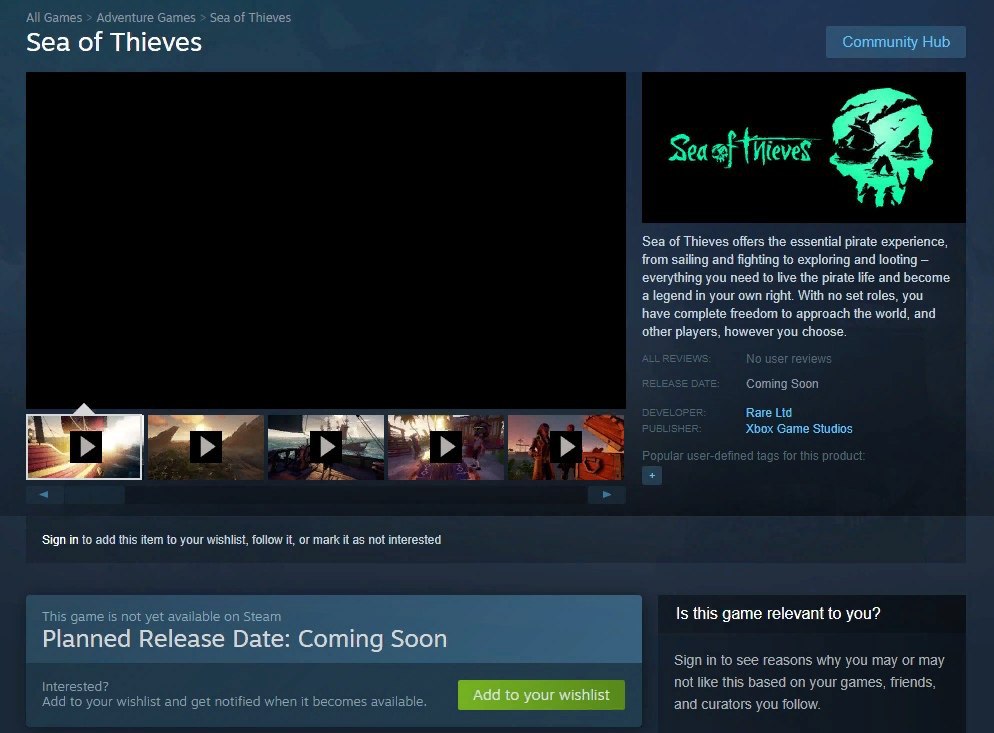
Task: Open the Sea of Thieves header capsule image
Action: 803,147
